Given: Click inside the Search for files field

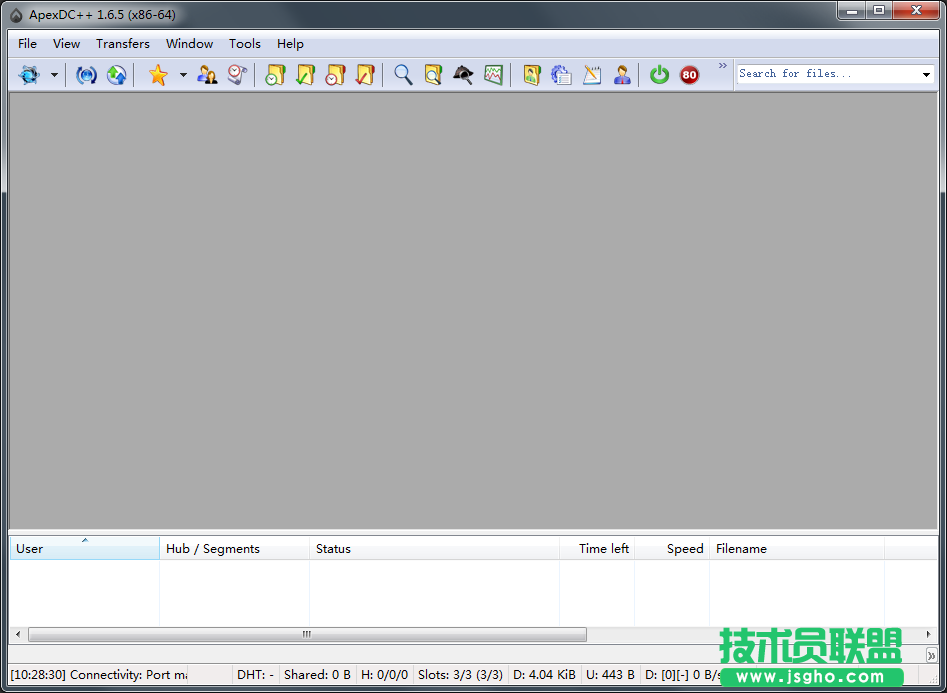Looking at the screenshot, I should click(820, 73).
